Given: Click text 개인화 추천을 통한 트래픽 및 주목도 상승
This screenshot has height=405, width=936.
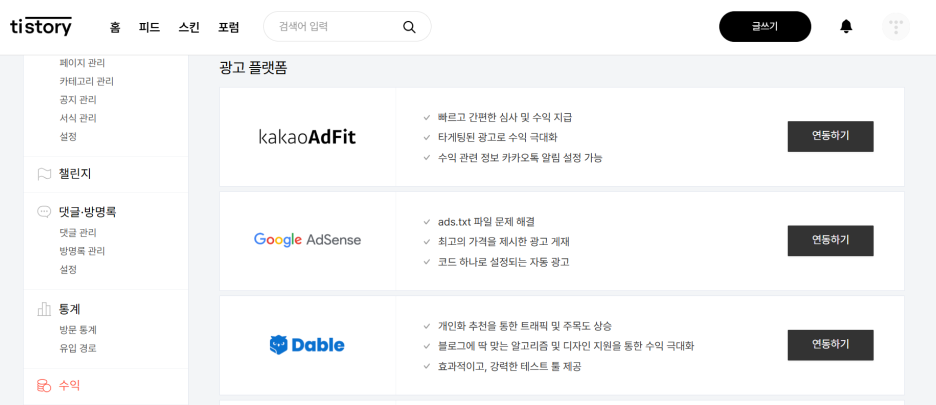Looking at the screenshot, I should click(525, 326).
